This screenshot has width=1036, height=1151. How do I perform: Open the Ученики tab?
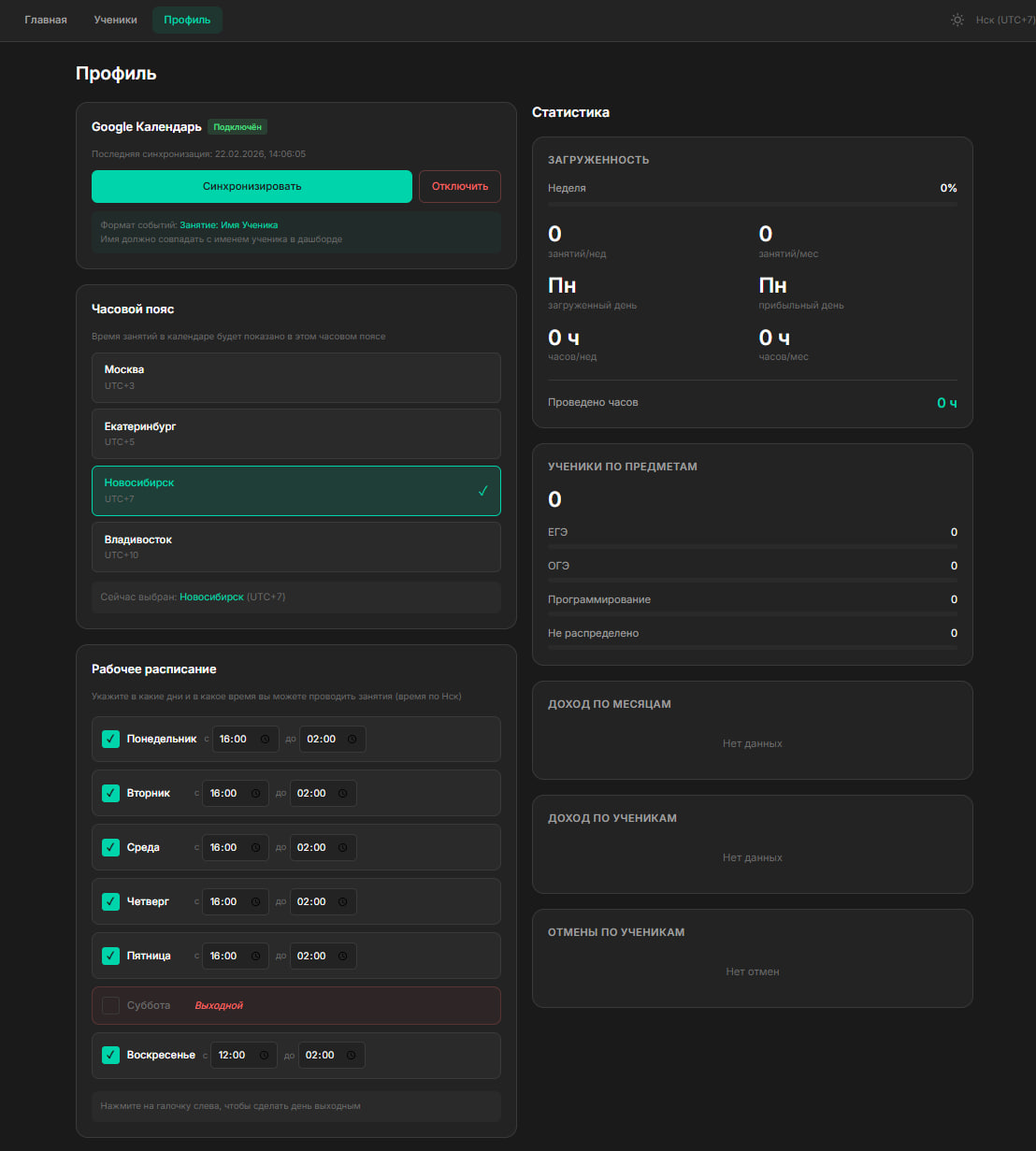tap(116, 20)
